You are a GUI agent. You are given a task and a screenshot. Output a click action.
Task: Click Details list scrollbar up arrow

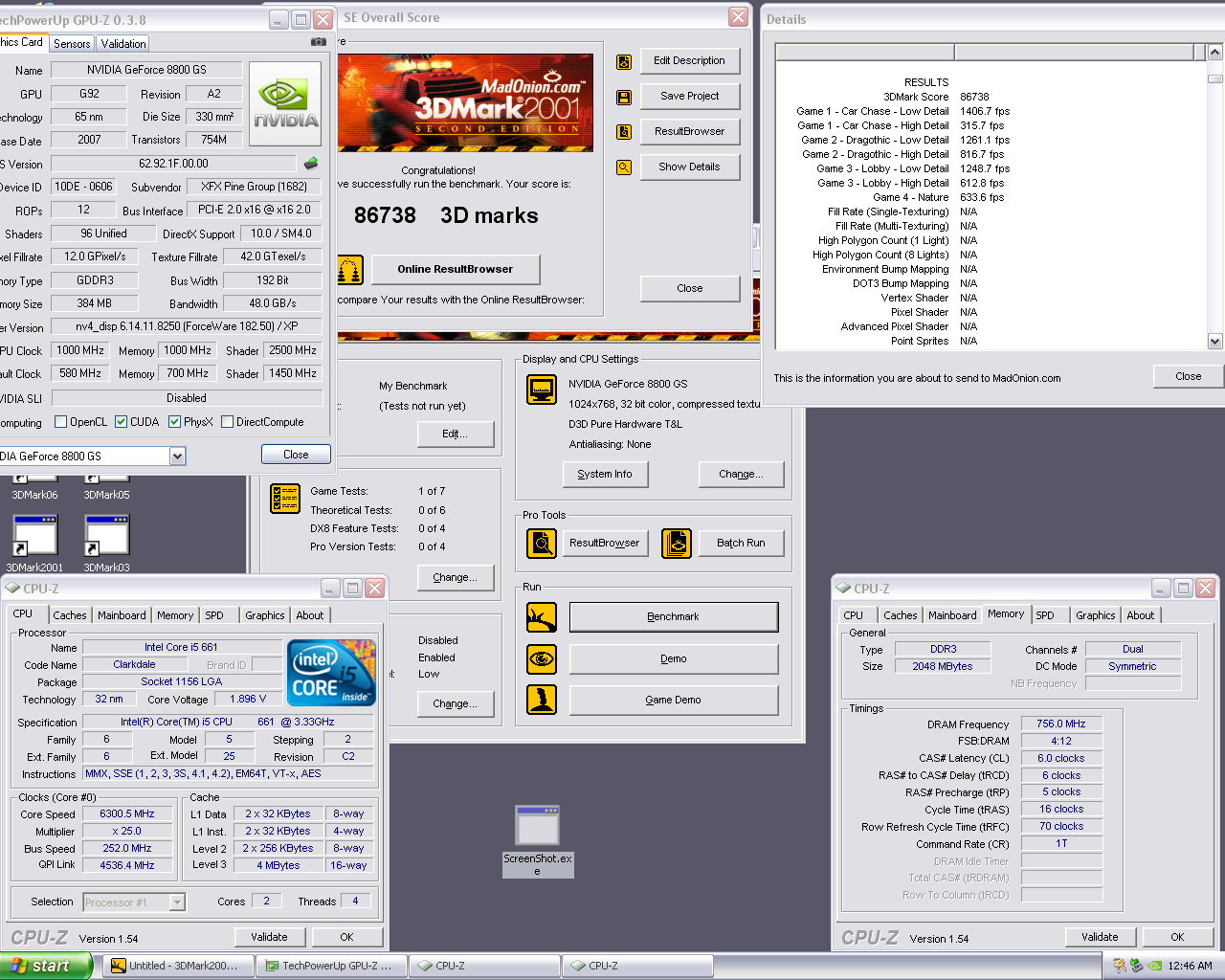1214,52
